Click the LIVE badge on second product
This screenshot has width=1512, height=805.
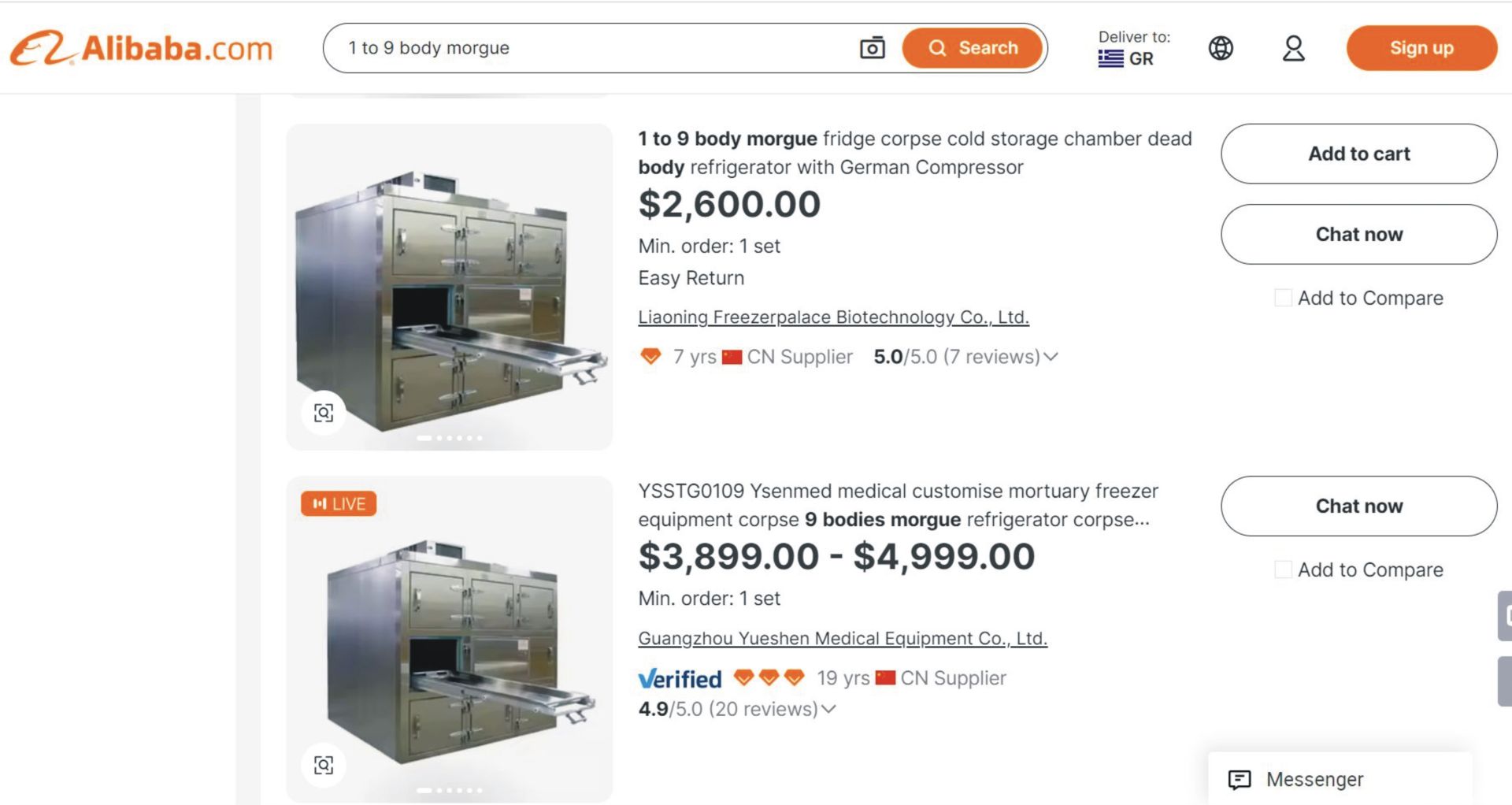(339, 503)
